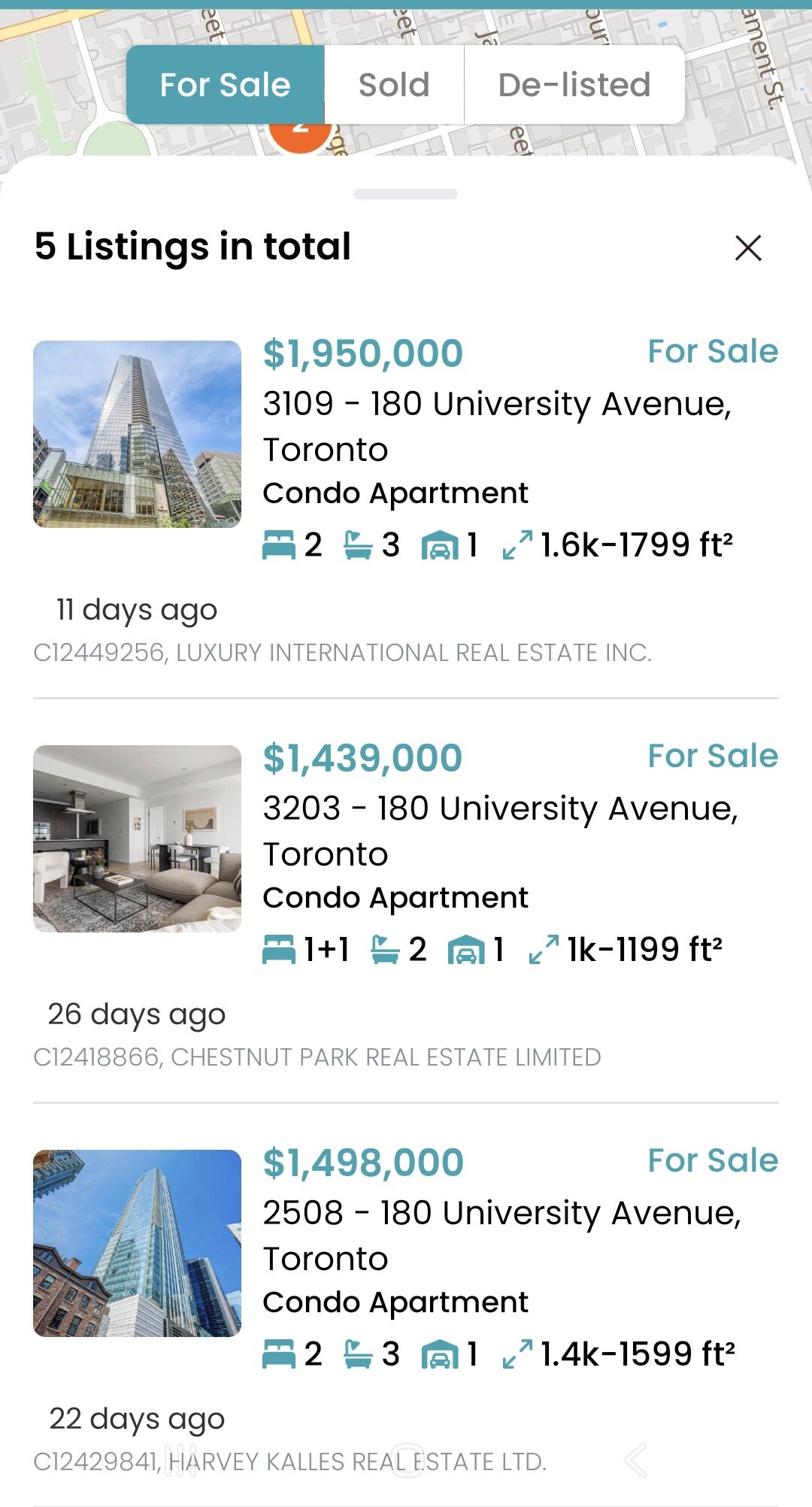Screen dimensions: 812x1507
Task: Open thumbnail of unit 2508 tower photo
Action: click(x=137, y=1243)
